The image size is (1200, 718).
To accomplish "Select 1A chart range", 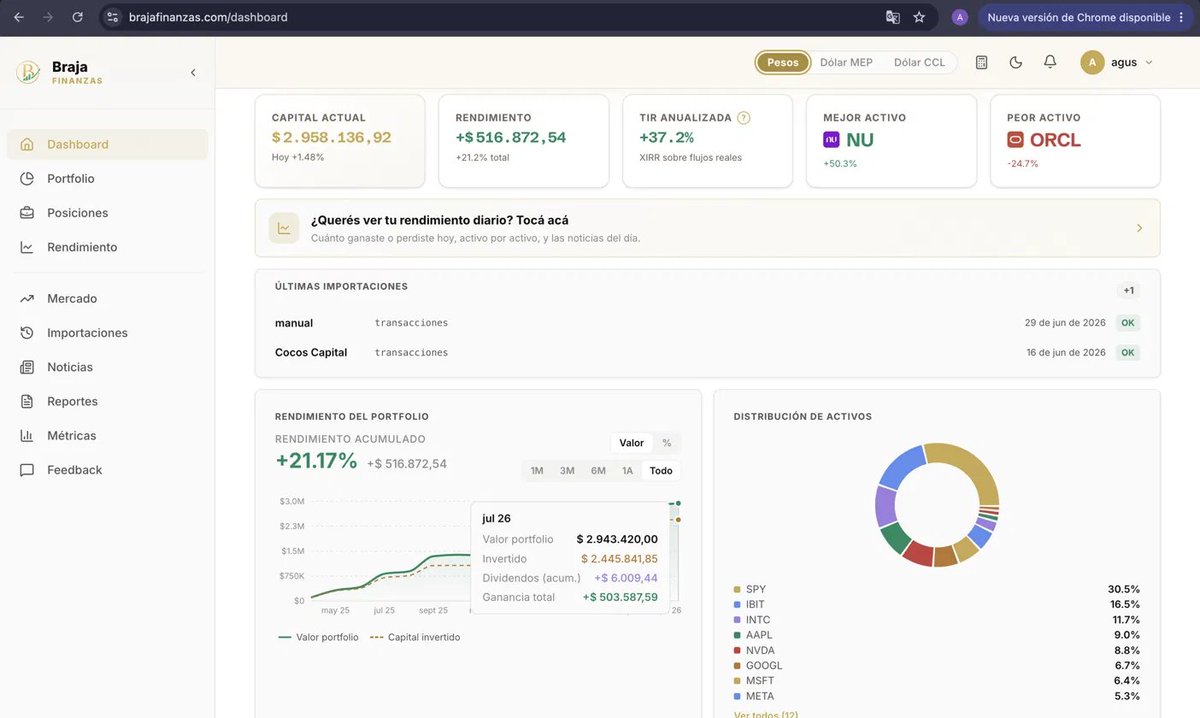I will pos(628,471).
